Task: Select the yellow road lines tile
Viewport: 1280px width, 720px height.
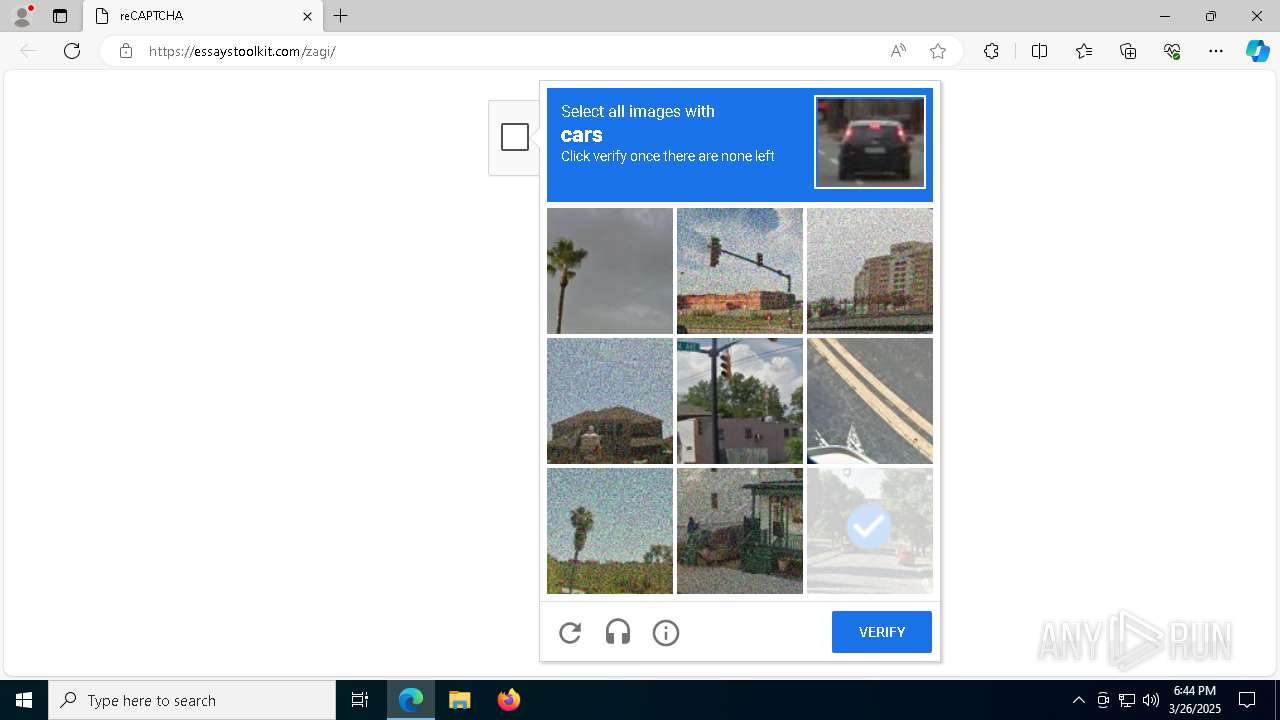Action: coord(870,401)
